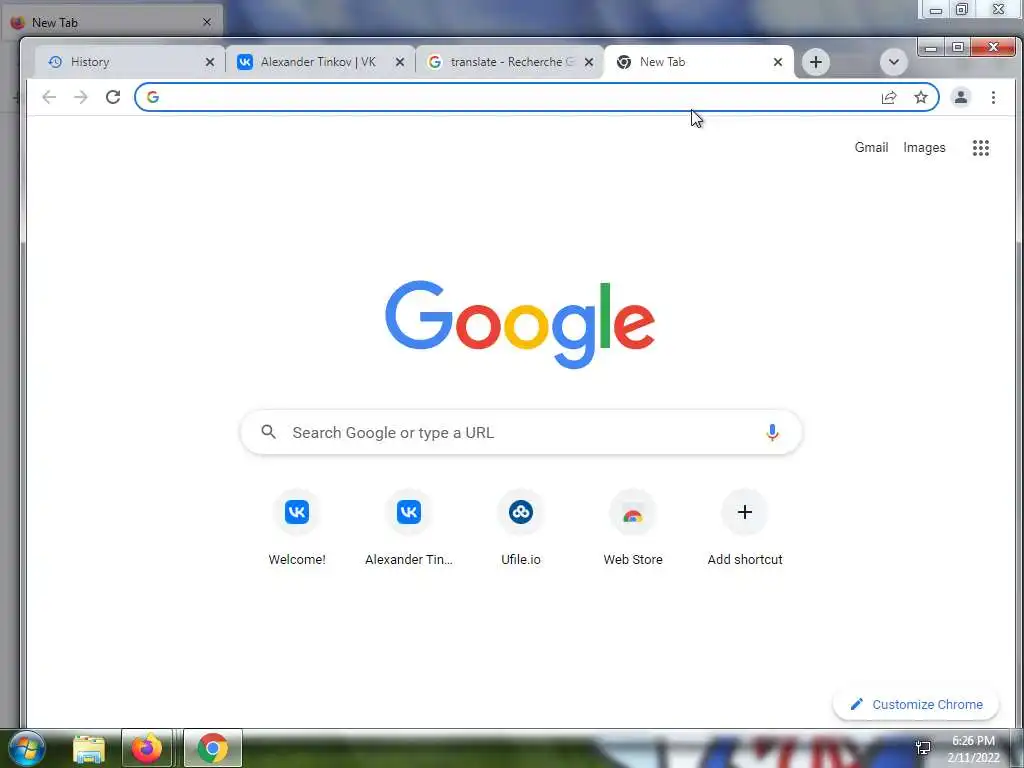Open the Chrome profile avatar
This screenshot has width=1024, height=768.
pyautogui.click(x=961, y=97)
